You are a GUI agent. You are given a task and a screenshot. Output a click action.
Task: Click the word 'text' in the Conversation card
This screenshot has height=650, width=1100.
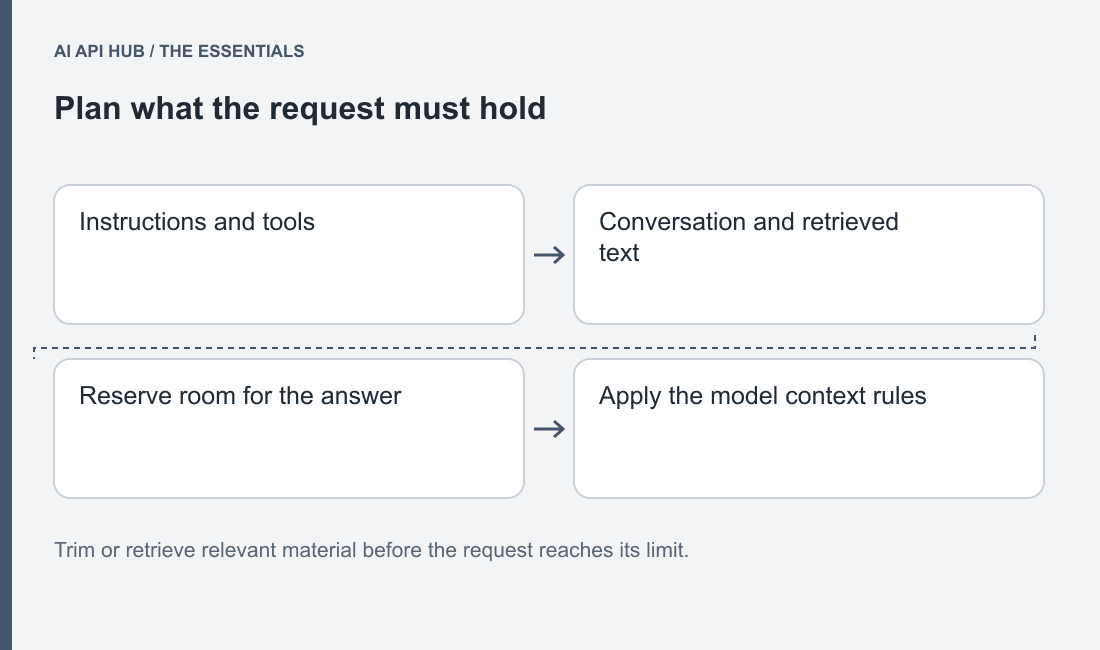coord(619,252)
